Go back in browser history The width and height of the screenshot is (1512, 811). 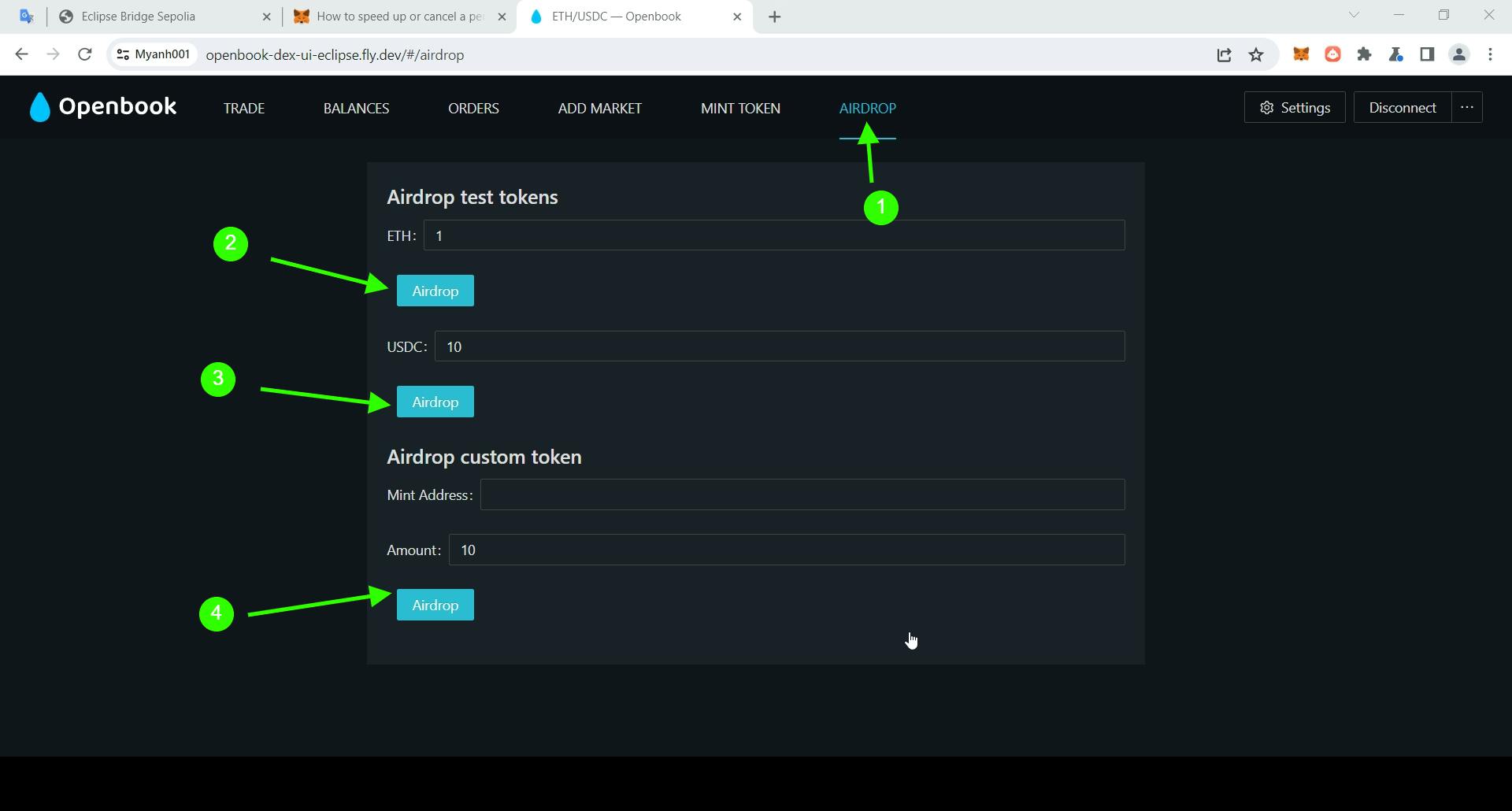(21, 54)
